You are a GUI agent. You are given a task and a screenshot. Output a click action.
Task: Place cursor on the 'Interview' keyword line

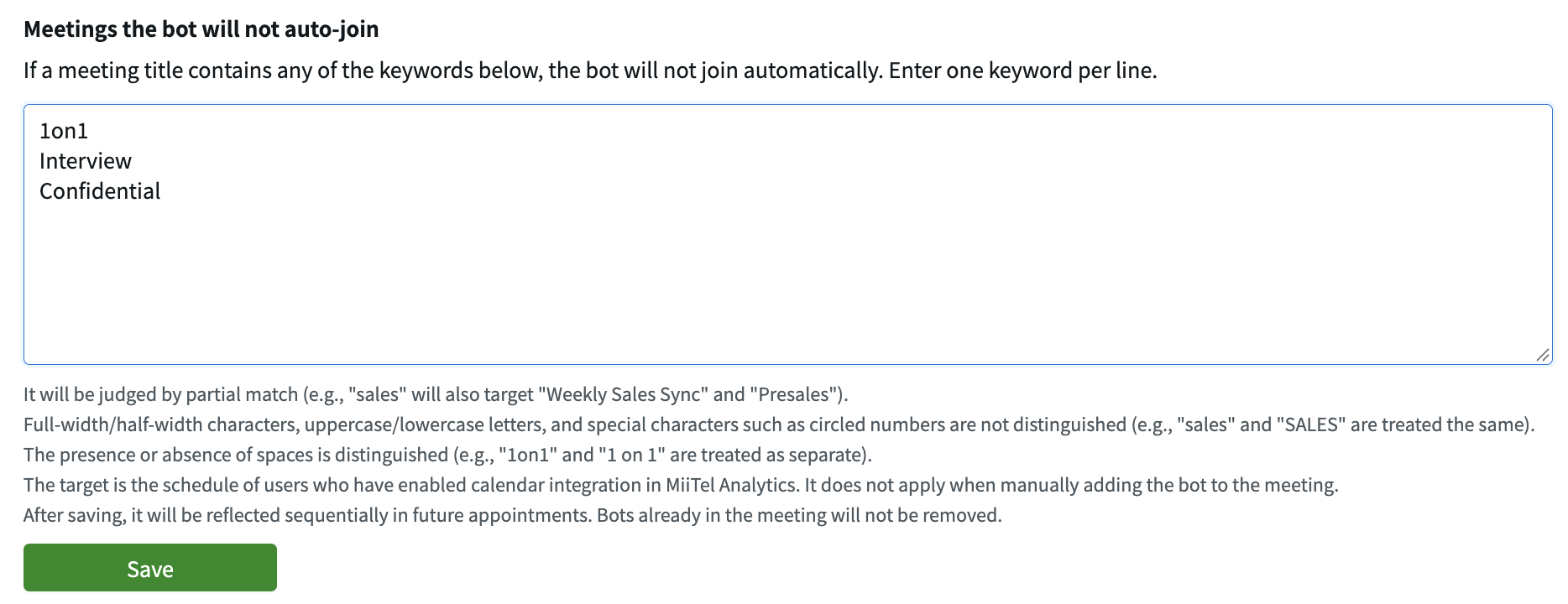point(86,161)
